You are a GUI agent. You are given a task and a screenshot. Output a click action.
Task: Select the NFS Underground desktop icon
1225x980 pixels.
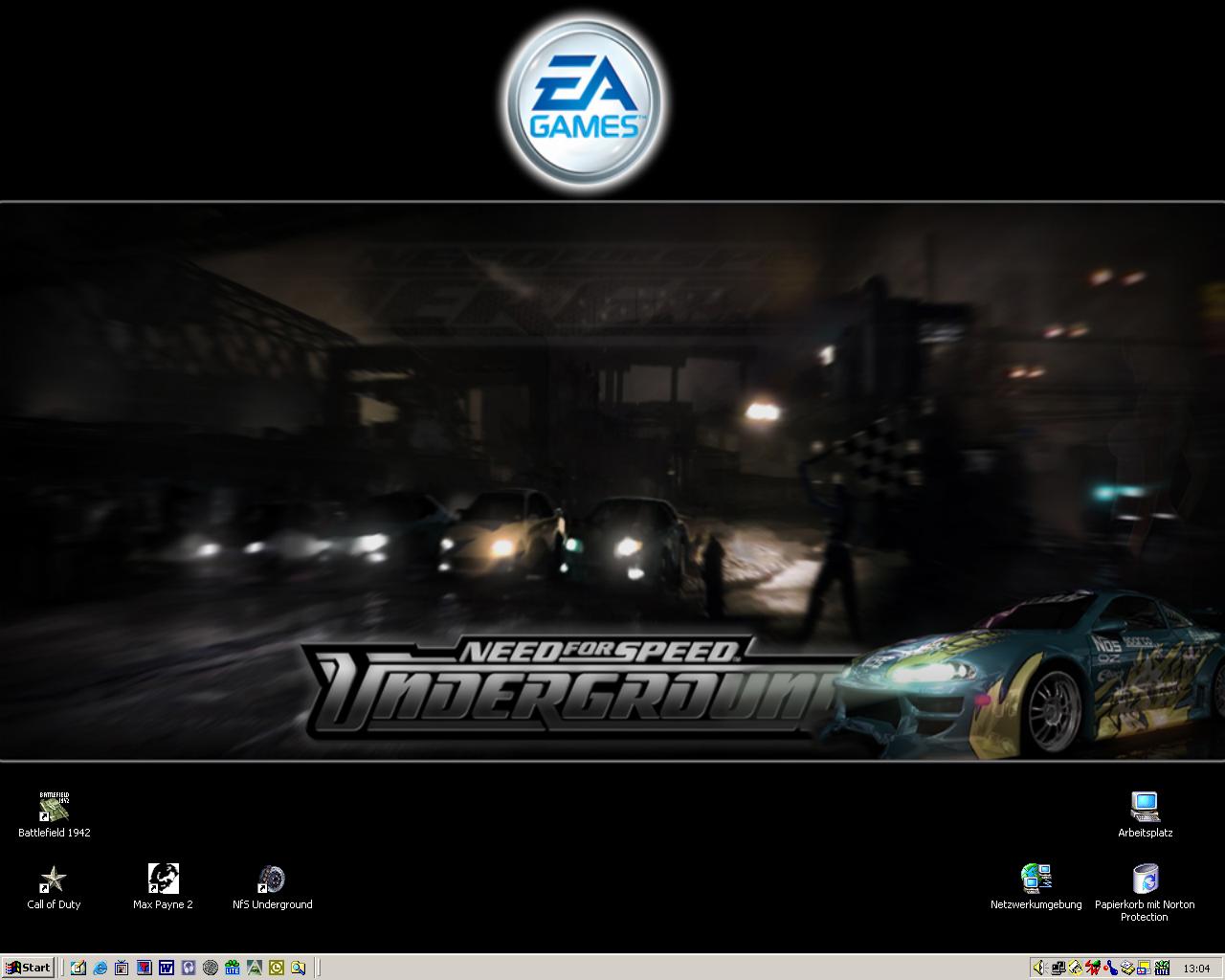[x=272, y=880]
